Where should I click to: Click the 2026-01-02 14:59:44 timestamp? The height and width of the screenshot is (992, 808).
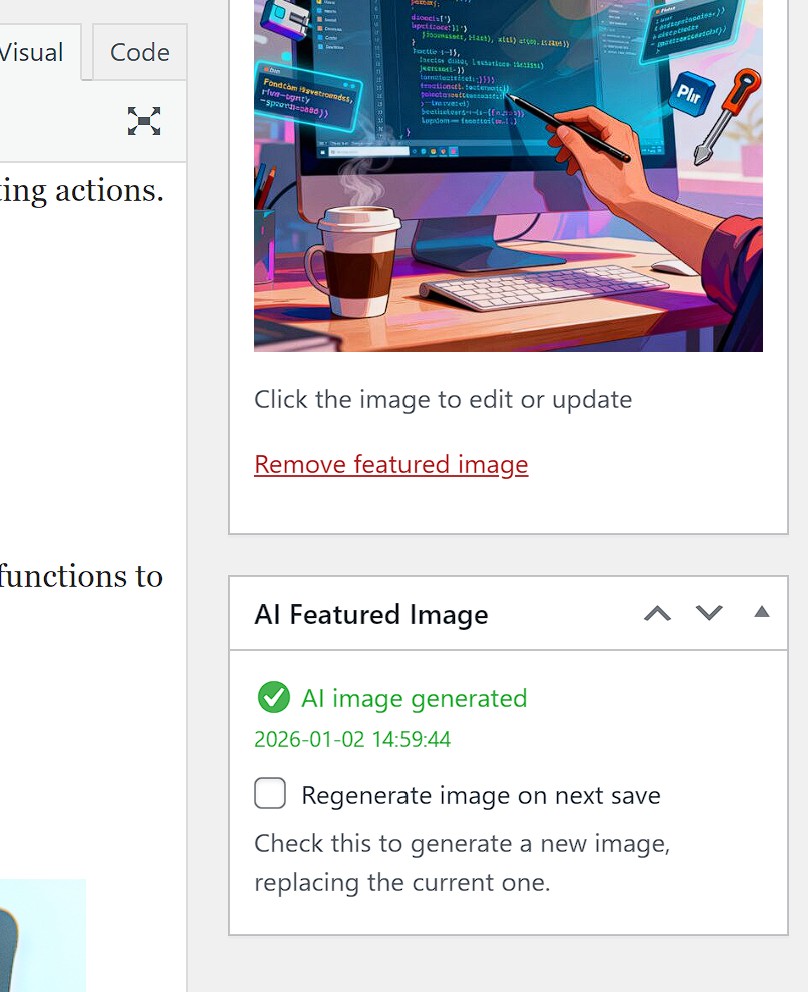[352, 740]
